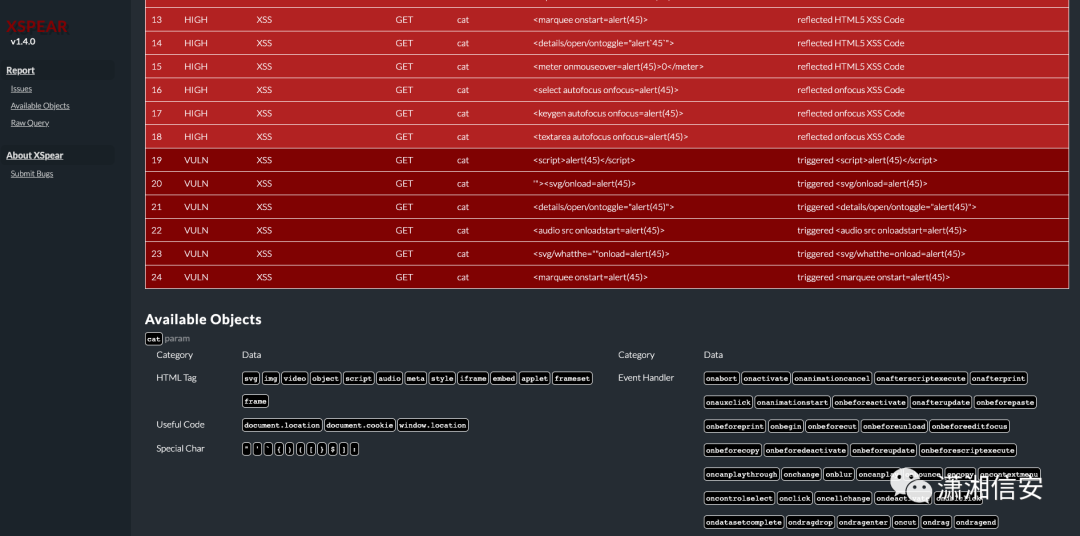Select the onafterprint badge
This screenshot has width=1080, height=536.
tap(999, 378)
